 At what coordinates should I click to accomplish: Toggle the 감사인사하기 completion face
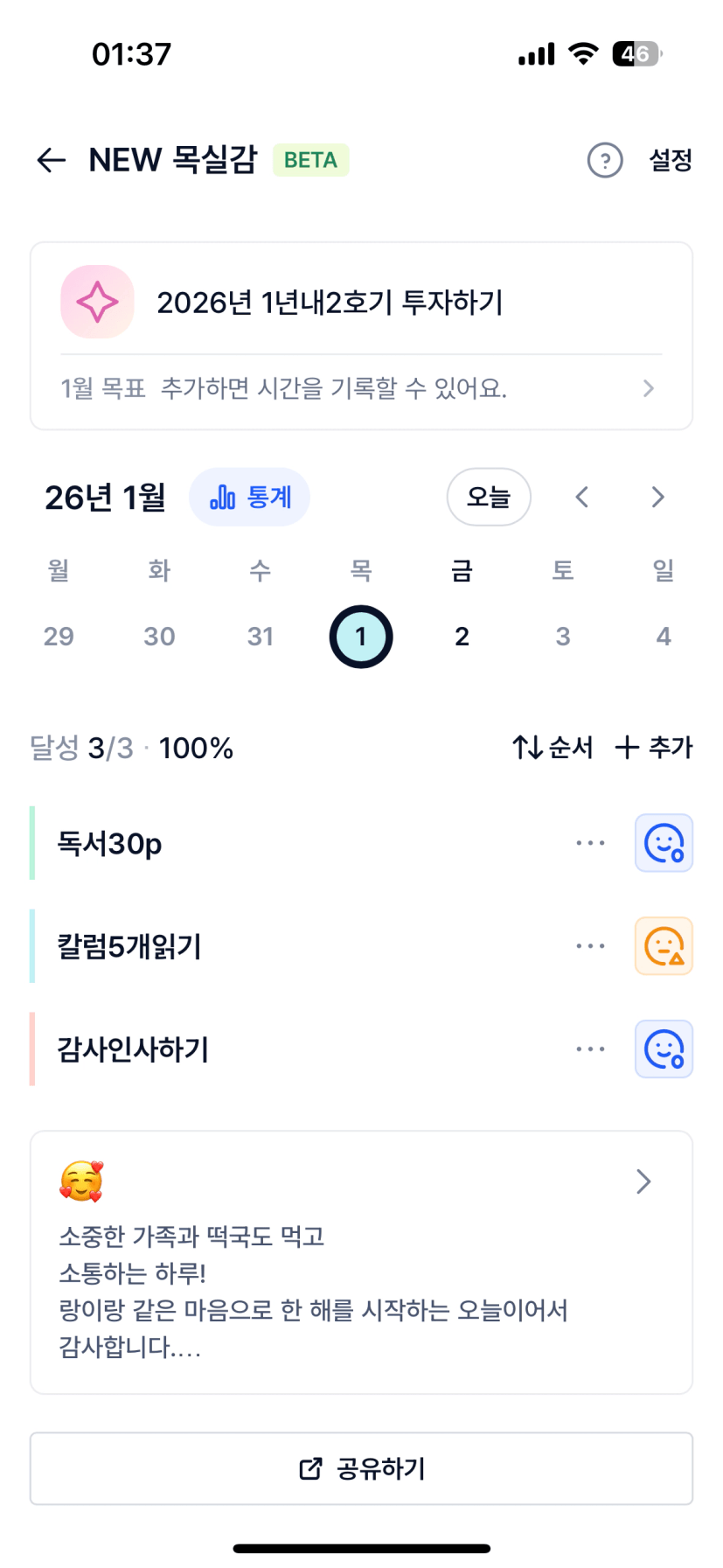click(664, 1049)
